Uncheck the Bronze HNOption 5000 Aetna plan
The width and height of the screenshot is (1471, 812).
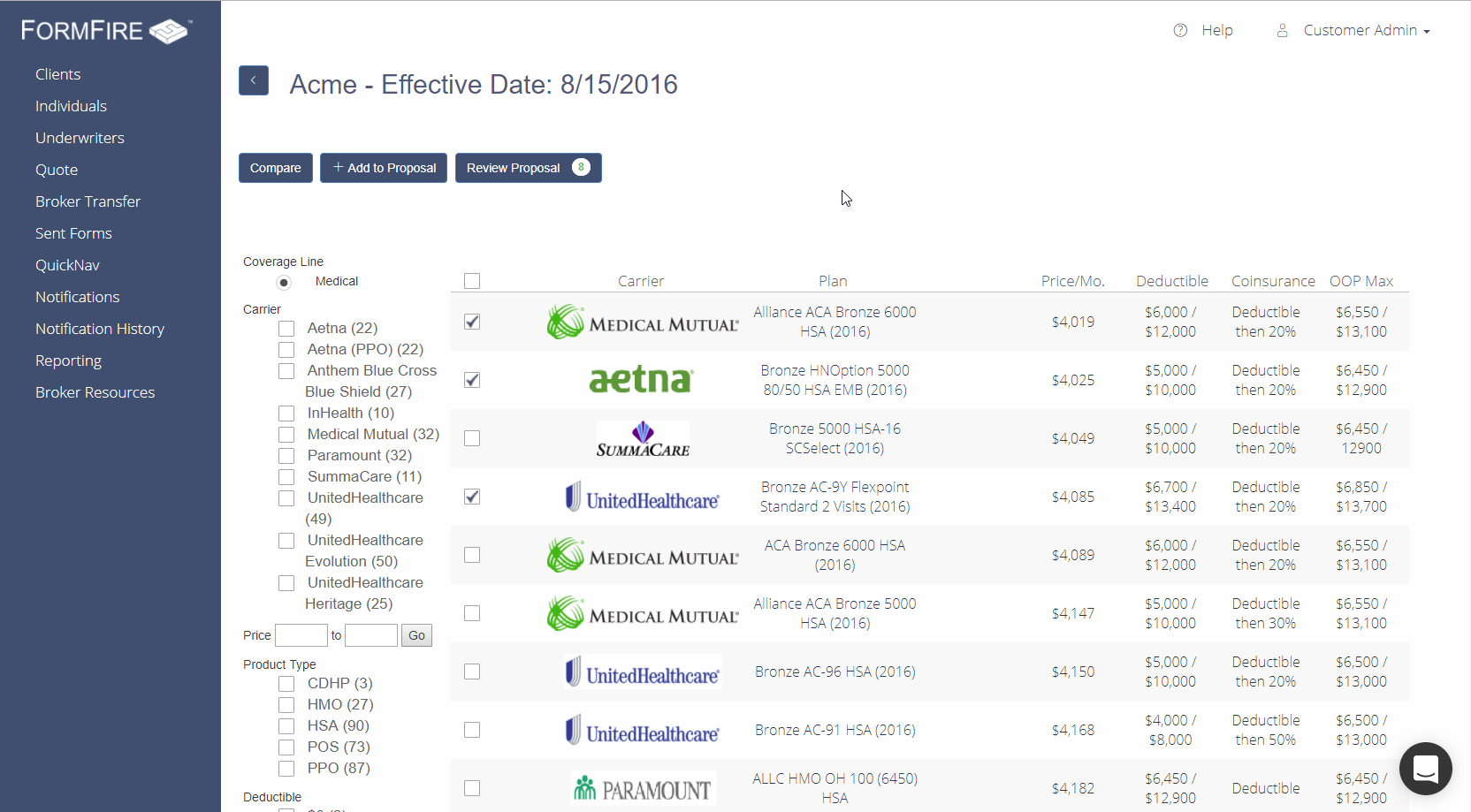click(x=472, y=380)
